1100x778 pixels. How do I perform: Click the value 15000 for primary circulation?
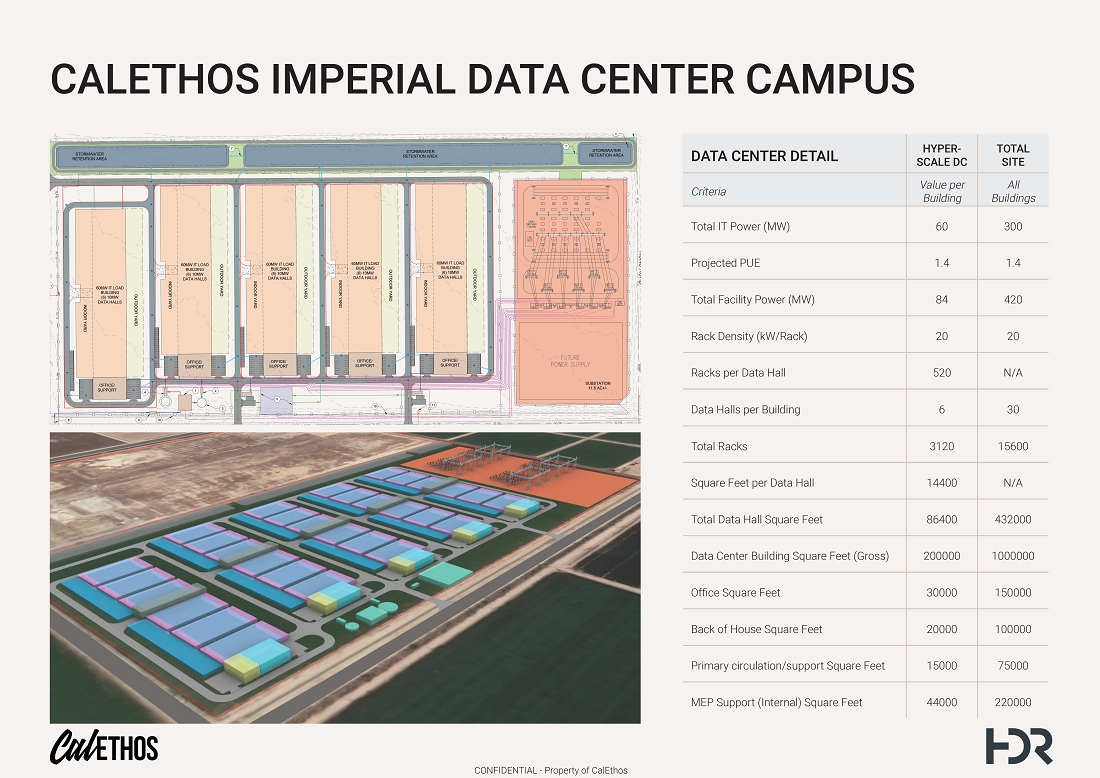(x=941, y=666)
